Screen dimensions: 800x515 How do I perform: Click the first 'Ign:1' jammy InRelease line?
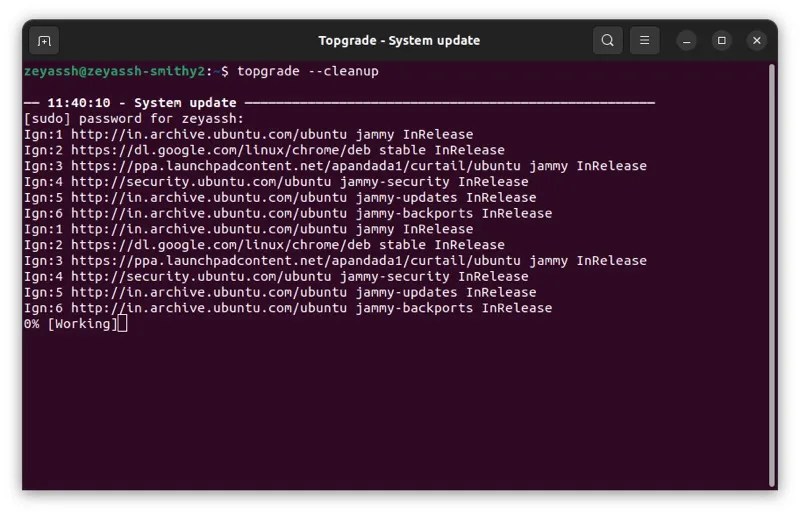[x=248, y=134]
